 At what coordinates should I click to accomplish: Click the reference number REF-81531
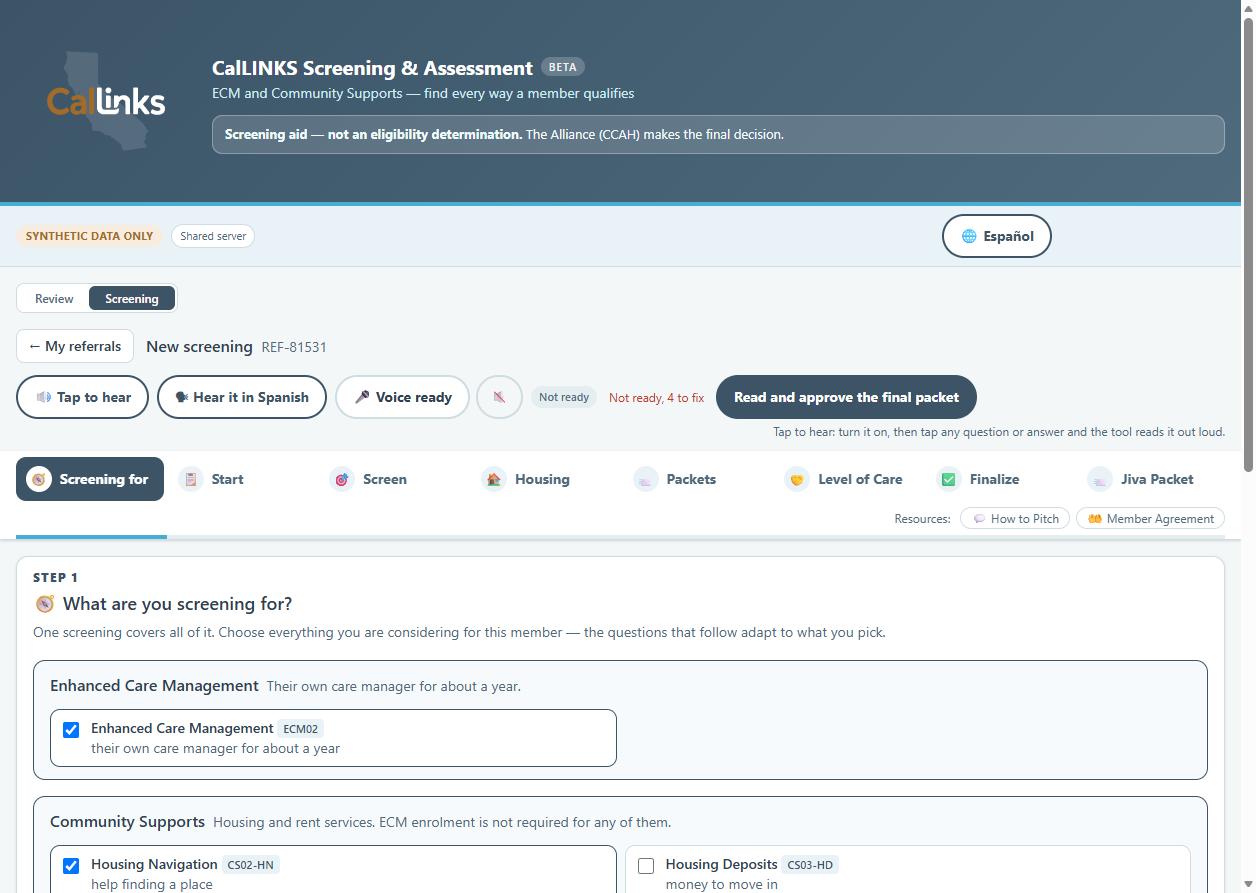[294, 347]
